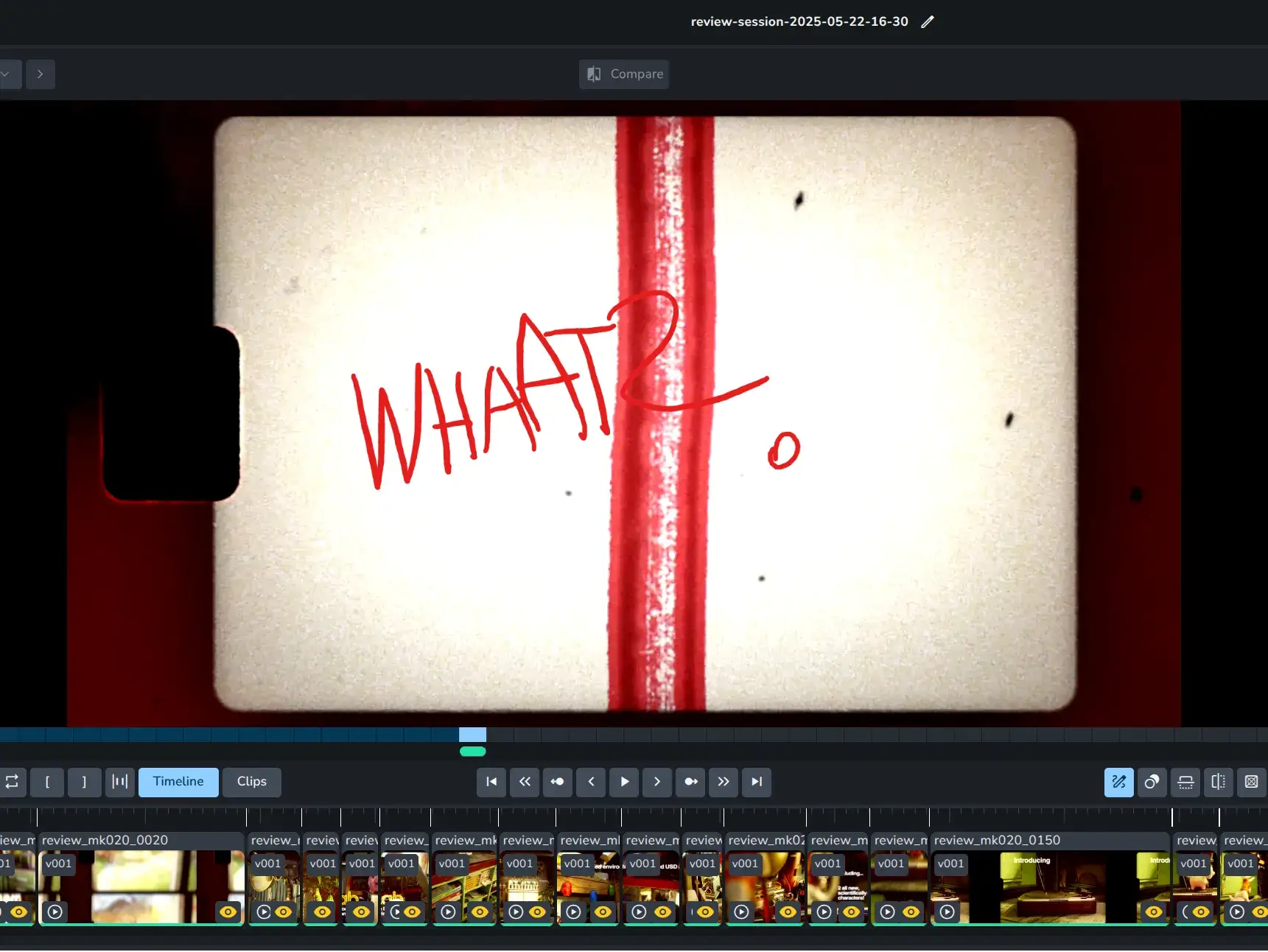Go to the next annotated frame
Image resolution: width=1268 pixels, height=952 pixels.
[x=690, y=782]
